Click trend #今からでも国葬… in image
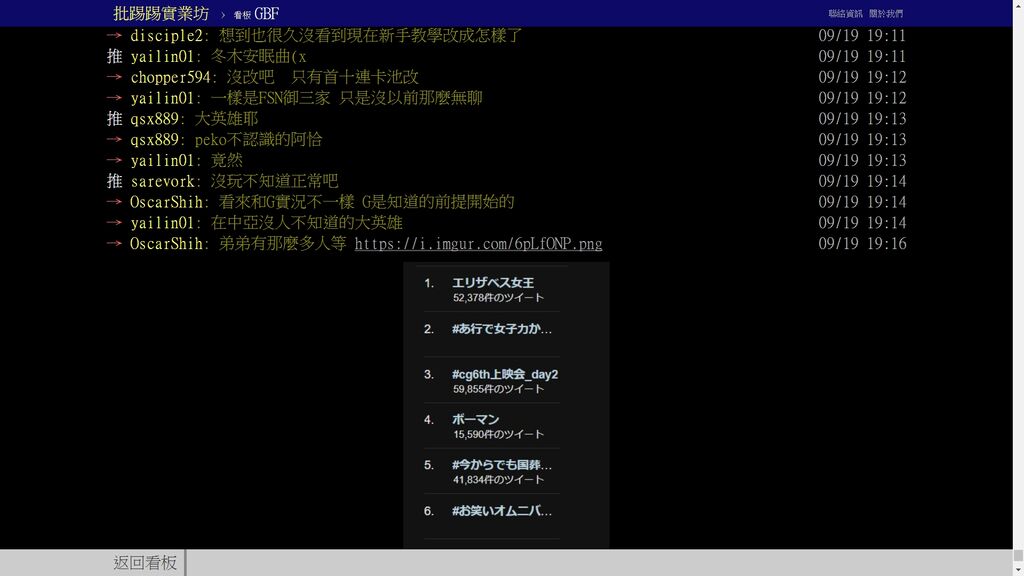 [502, 465]
